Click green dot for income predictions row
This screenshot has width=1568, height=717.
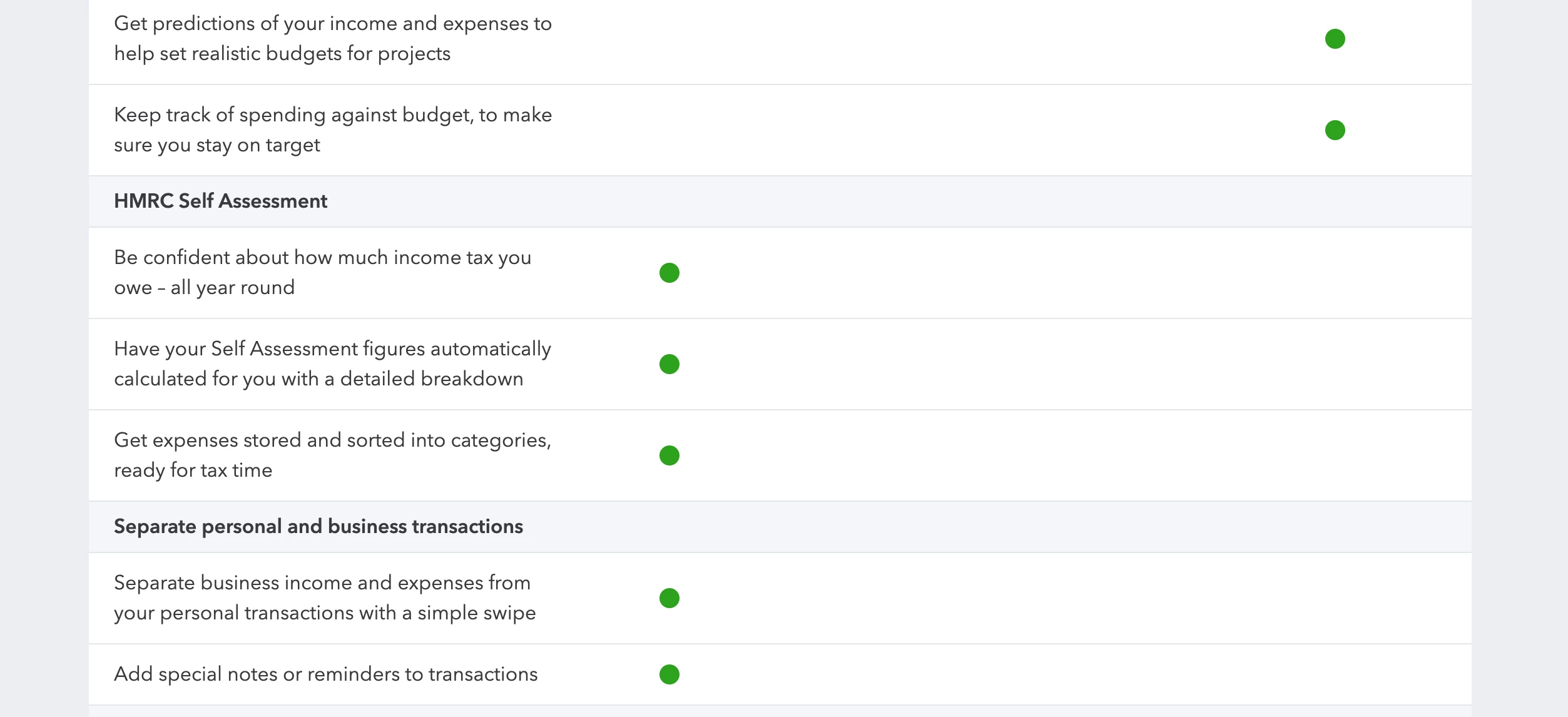coord(1335,39)
